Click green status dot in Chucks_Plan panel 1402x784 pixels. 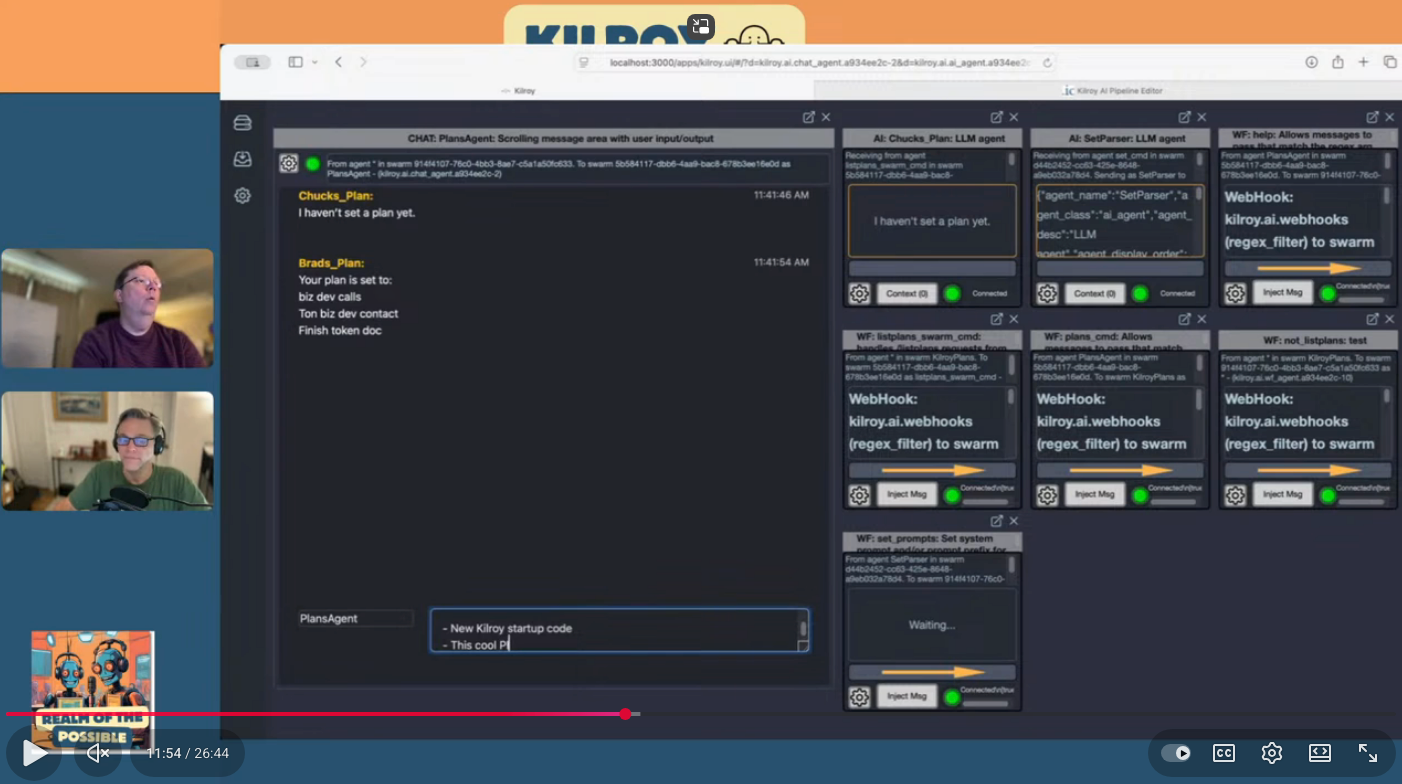(952, 293)
